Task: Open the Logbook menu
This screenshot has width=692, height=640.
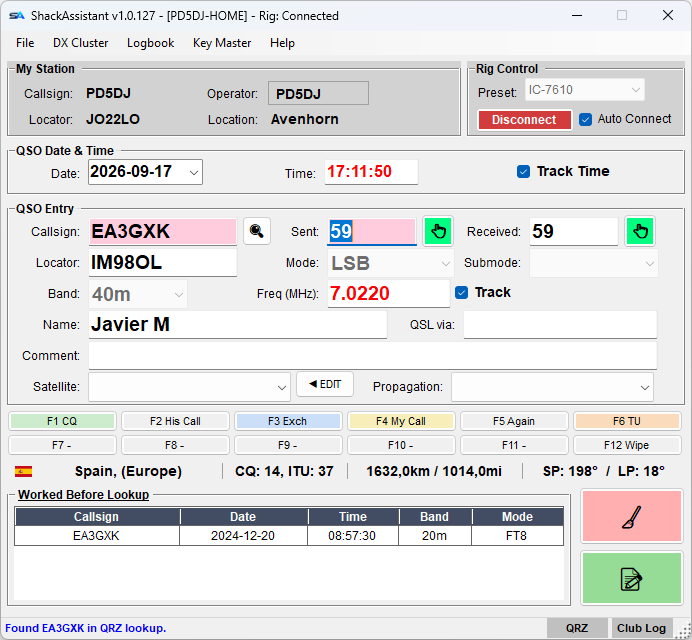Action: click(x=150, y=43)
